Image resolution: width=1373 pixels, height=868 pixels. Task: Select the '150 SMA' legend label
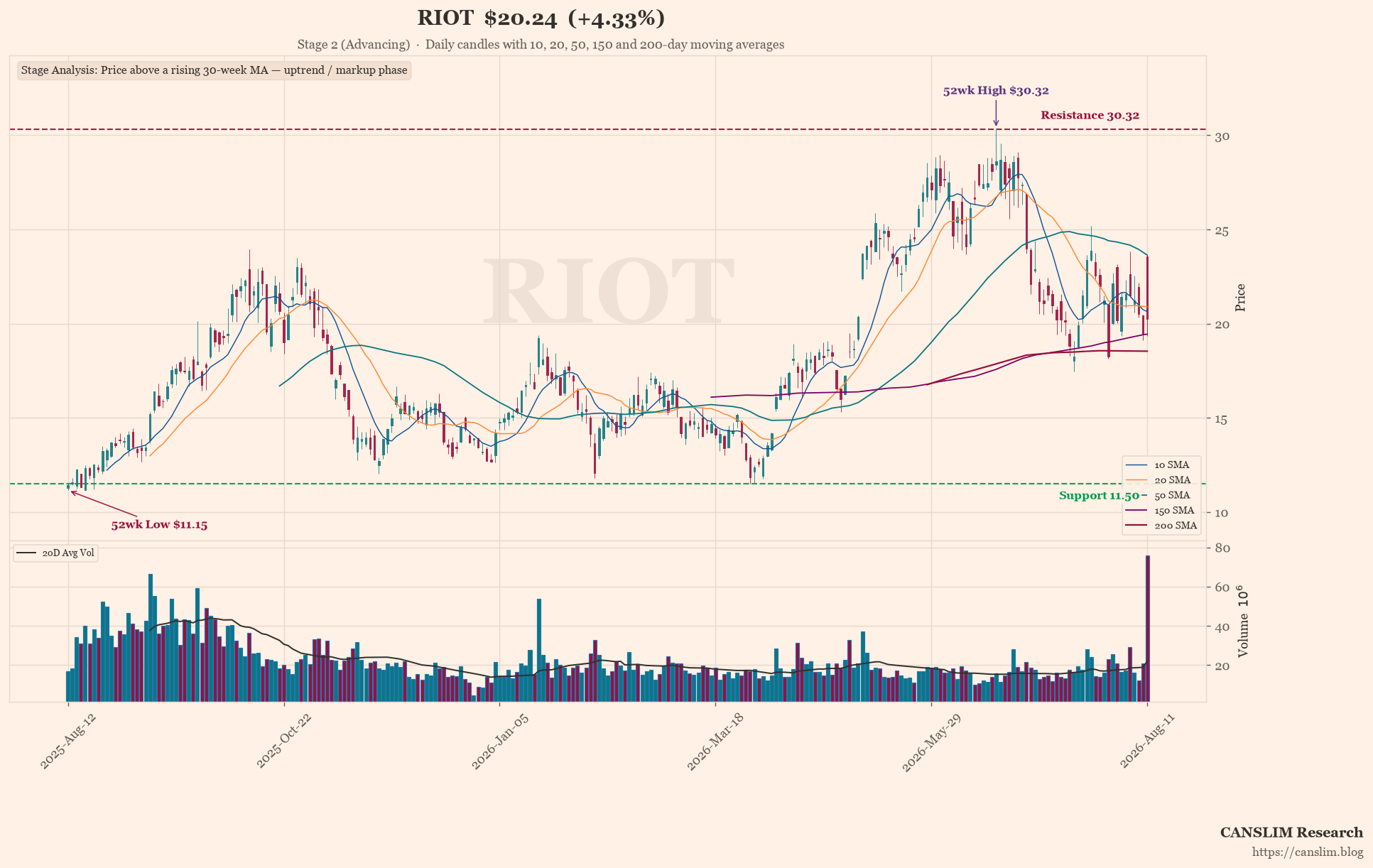coord(1175,511)
